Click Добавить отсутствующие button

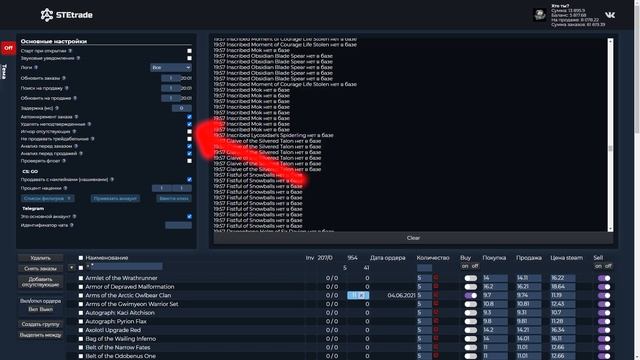point(40,282)
